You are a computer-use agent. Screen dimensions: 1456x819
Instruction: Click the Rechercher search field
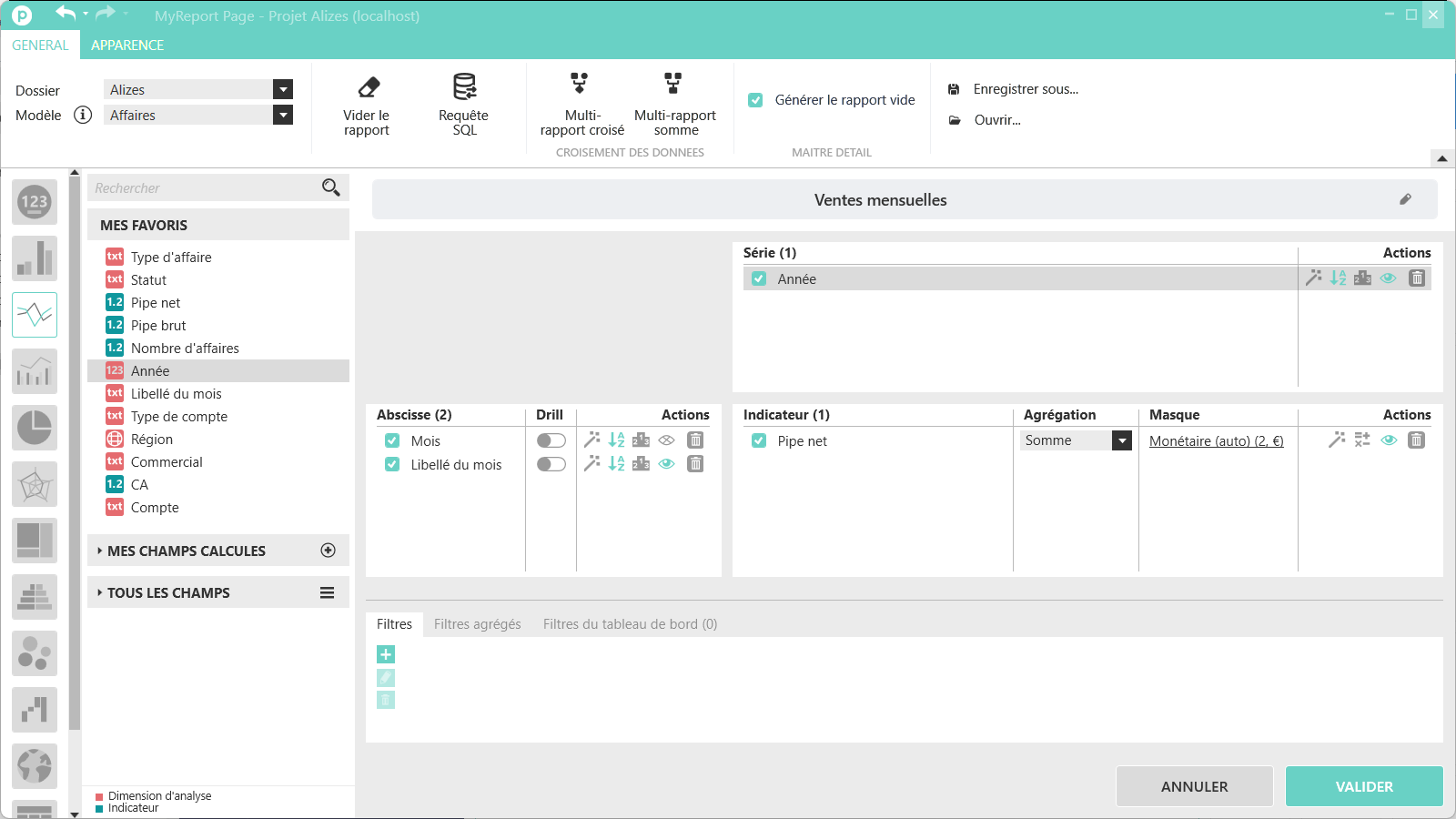click(205, 188)
